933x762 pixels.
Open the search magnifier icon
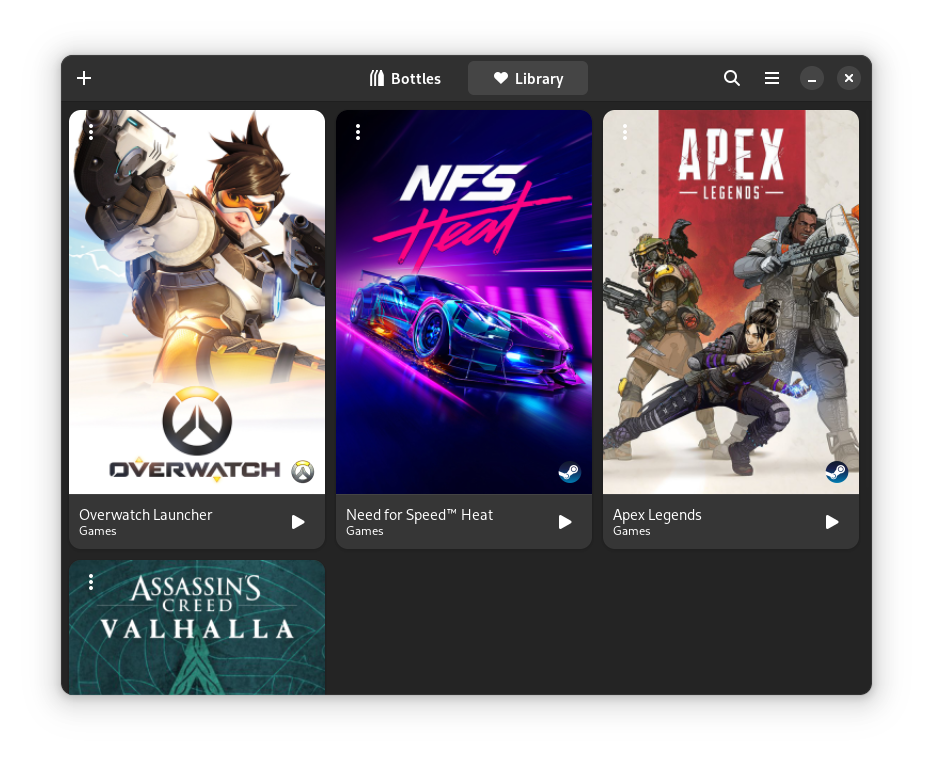[x=732, y=78]
